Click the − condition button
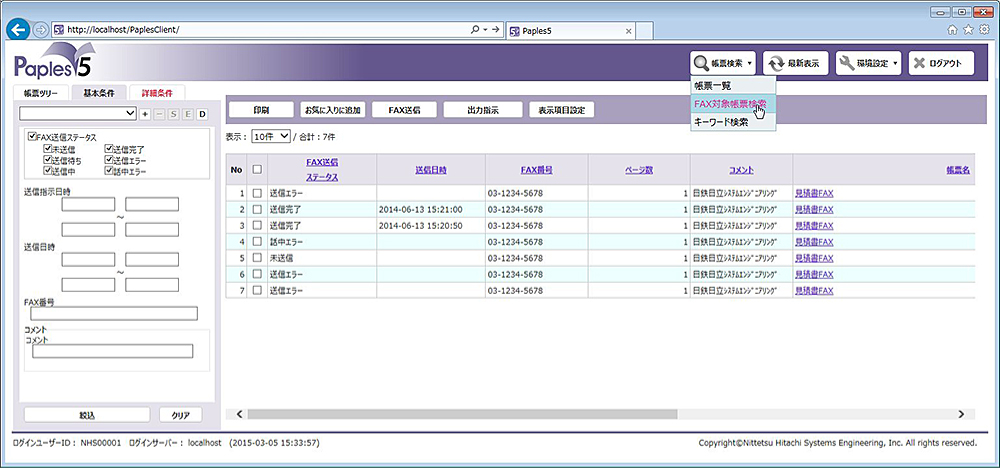The width and height of the screenshot is (1000, 468). click(x=159, y=114)
